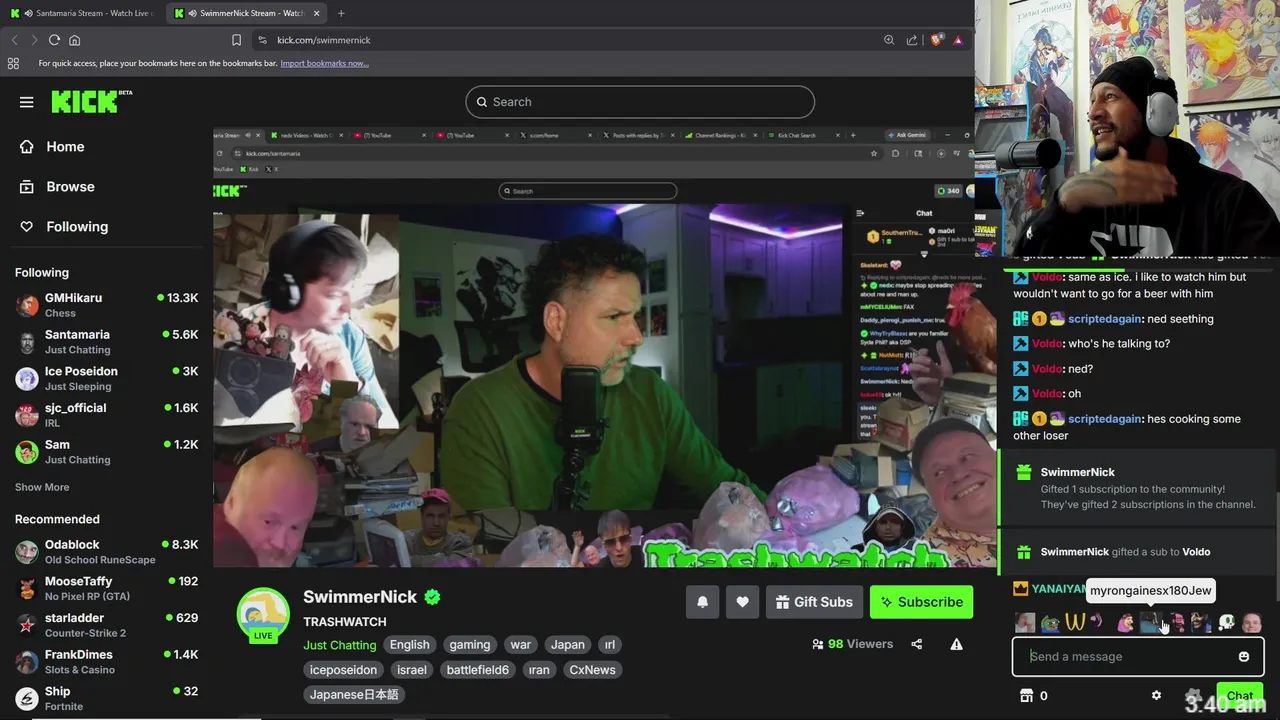Open Ship recommended channel
Screen dimensions: 1280x720
[x=106, y=698]
